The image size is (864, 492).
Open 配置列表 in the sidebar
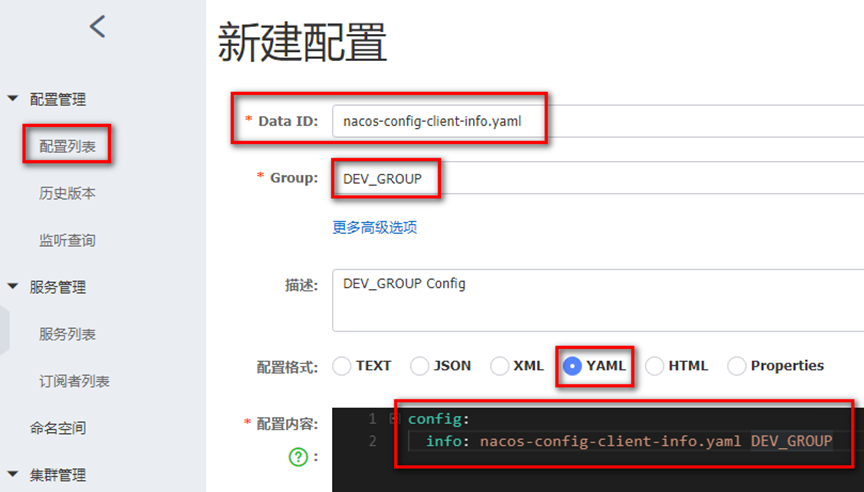pyautogui.click(x=67, y=146)
